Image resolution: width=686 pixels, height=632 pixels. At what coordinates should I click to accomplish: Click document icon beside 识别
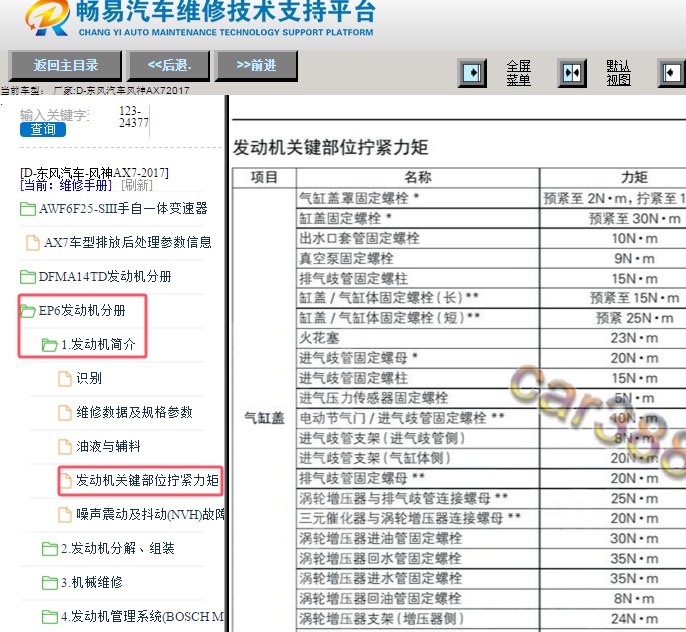pos(65,379)
